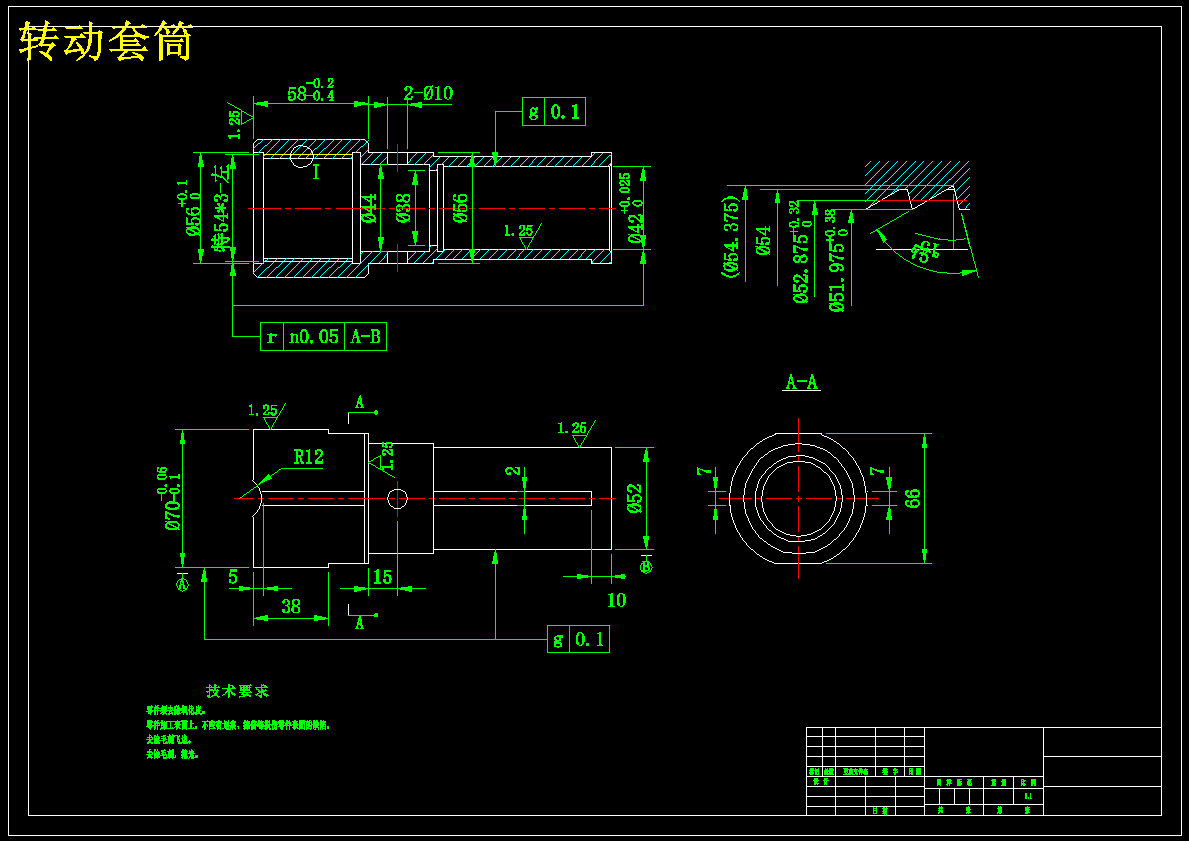Click the Ø52.875 thread profile dimension

point(803,252)
